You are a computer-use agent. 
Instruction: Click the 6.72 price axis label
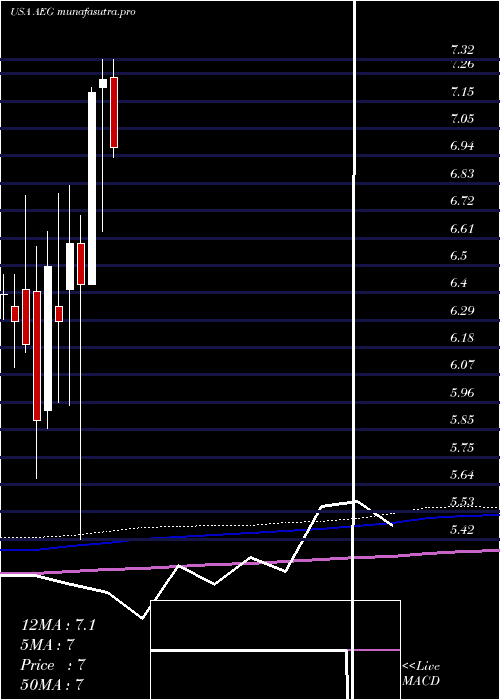pyautogui.click(x=462, y=201)
